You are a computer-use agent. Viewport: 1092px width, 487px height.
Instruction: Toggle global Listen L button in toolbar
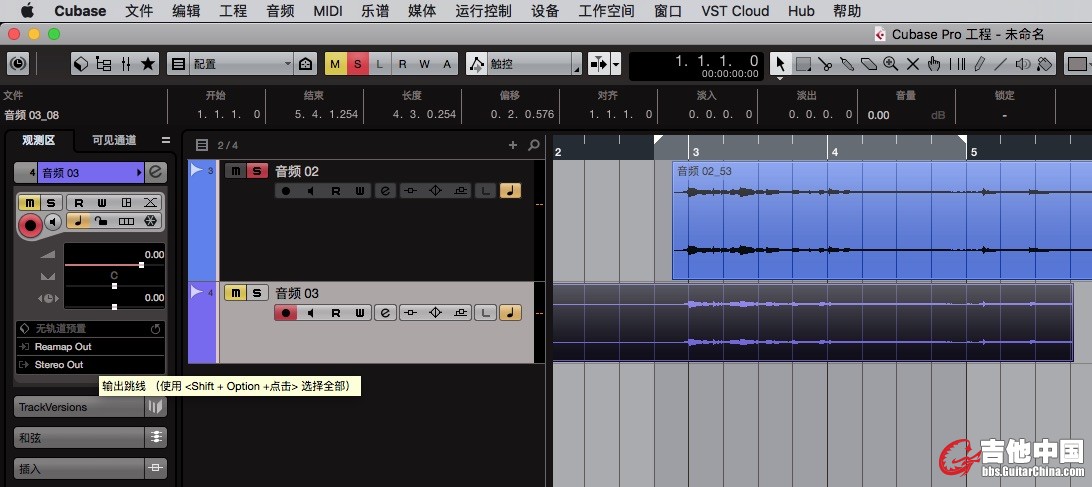tap(380, 64)
